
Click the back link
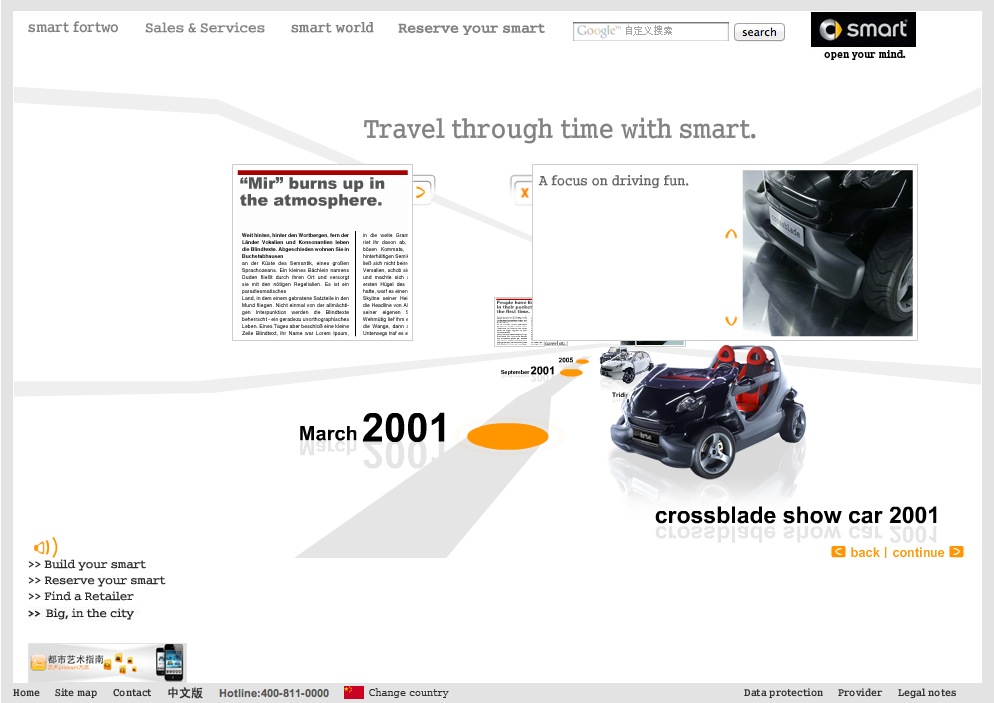point(865,552)
